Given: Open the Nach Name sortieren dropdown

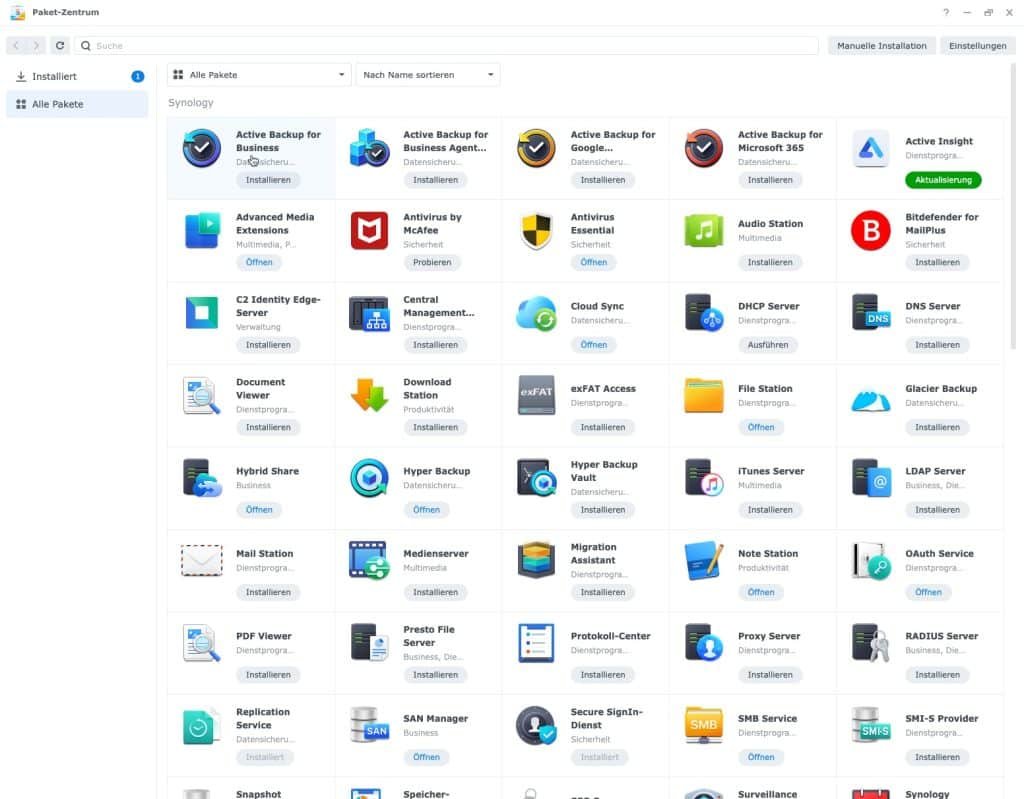Looking at the screenshot, I should (x=428, y=74).
